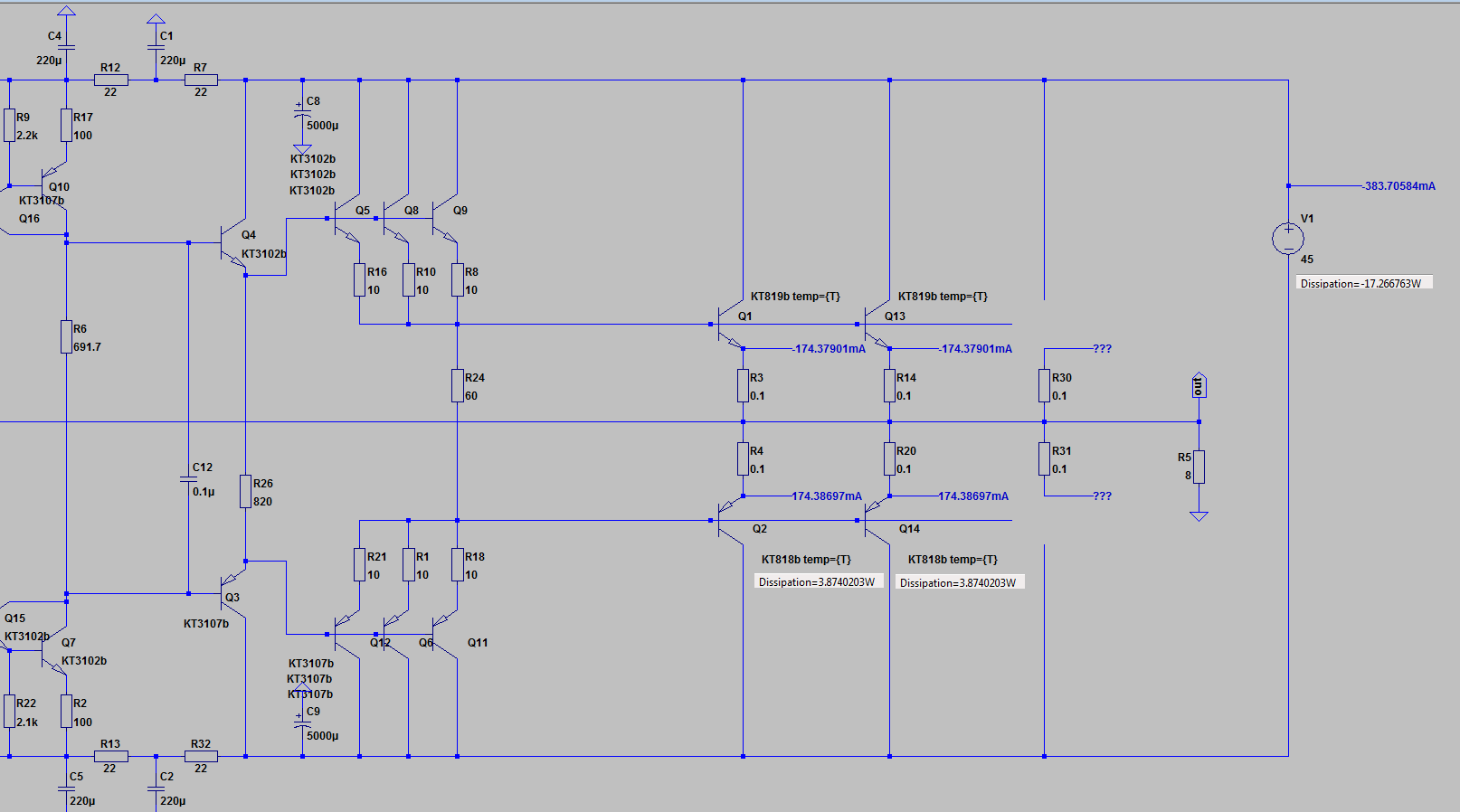Select transistor Q4 symbol
The image size is (1460, 812).
234,242
